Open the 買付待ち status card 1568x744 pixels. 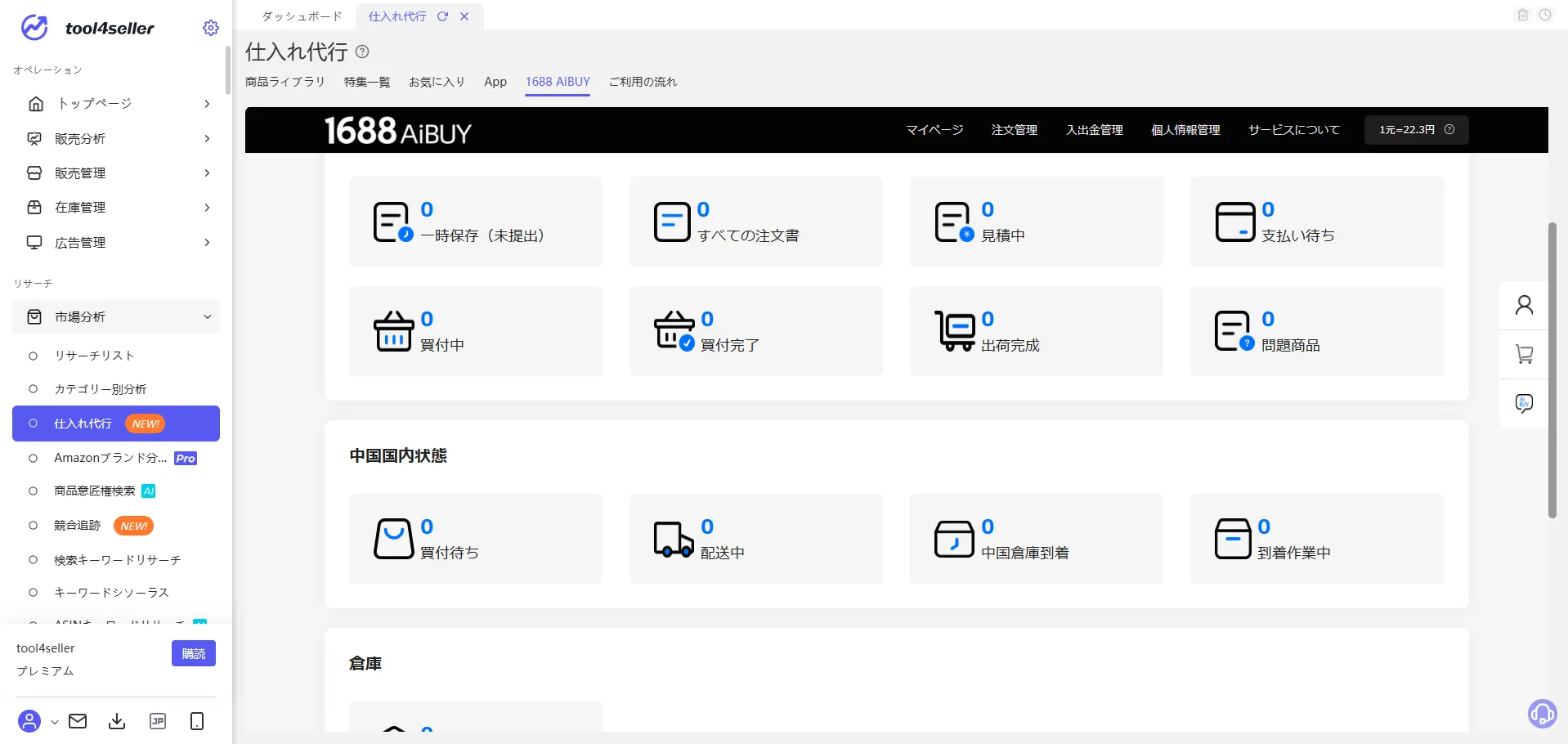coord(476,539)
